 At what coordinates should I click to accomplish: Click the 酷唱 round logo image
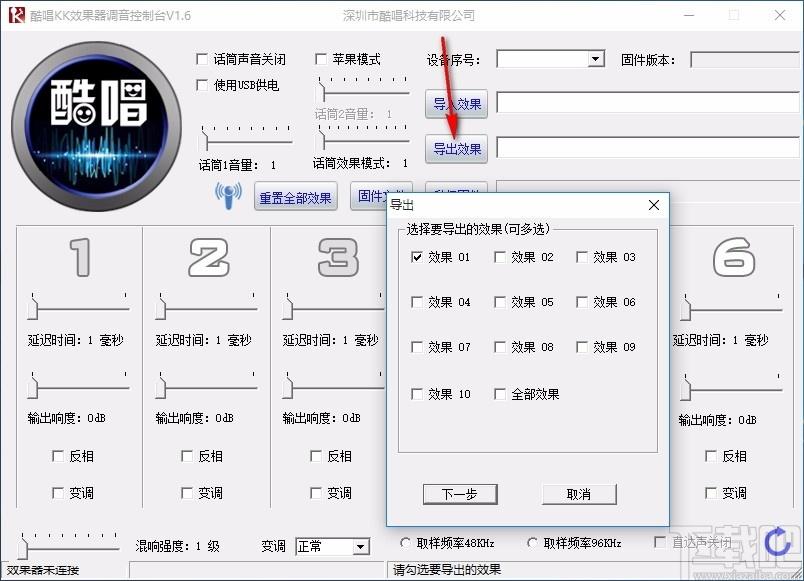point(96,126)
